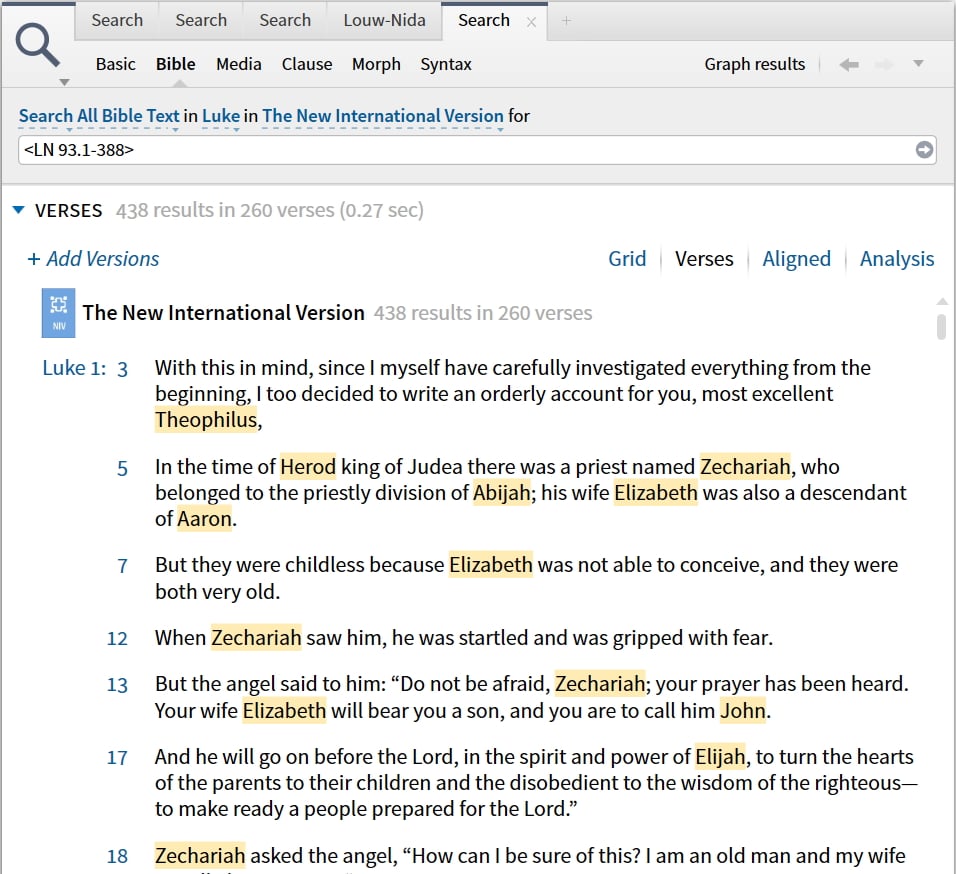Change the Luke passage range
The width and height of the screenshot is (956, 874).
point(221,116)
